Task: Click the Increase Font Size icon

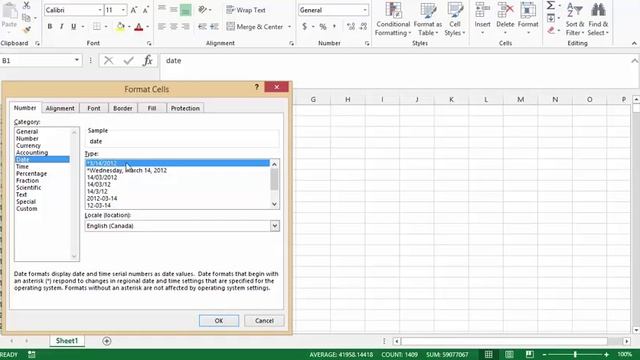Action: tap(134, 10)
